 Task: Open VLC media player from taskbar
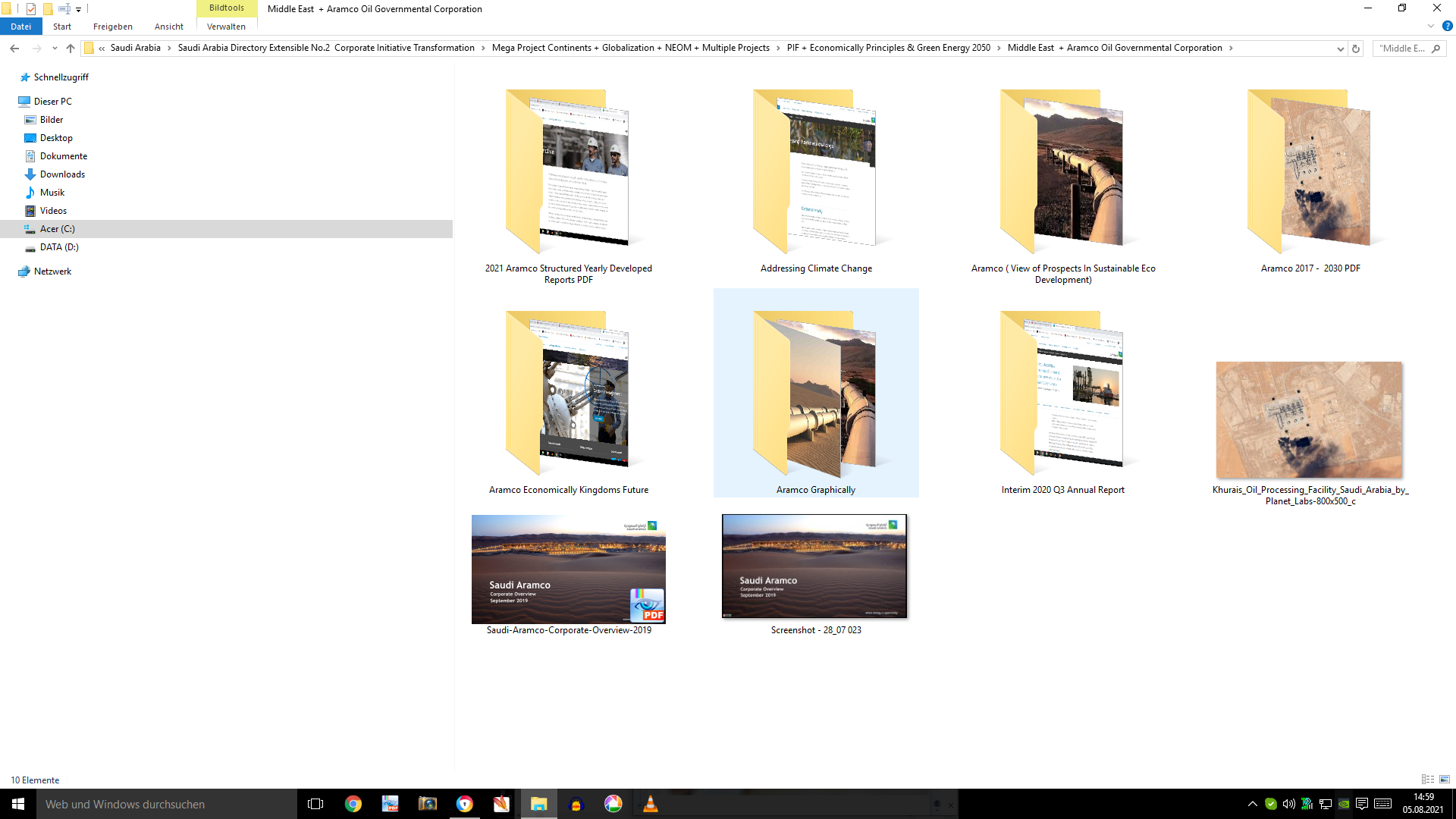coord(651,804)
